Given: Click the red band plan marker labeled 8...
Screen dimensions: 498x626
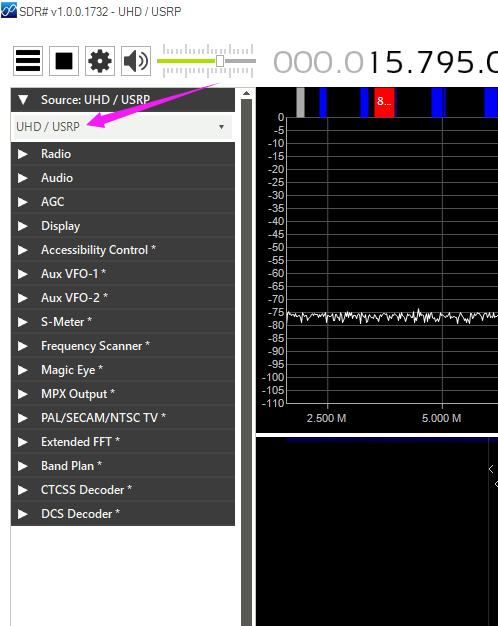Looking at the screenshot, I should coord(384,102).
